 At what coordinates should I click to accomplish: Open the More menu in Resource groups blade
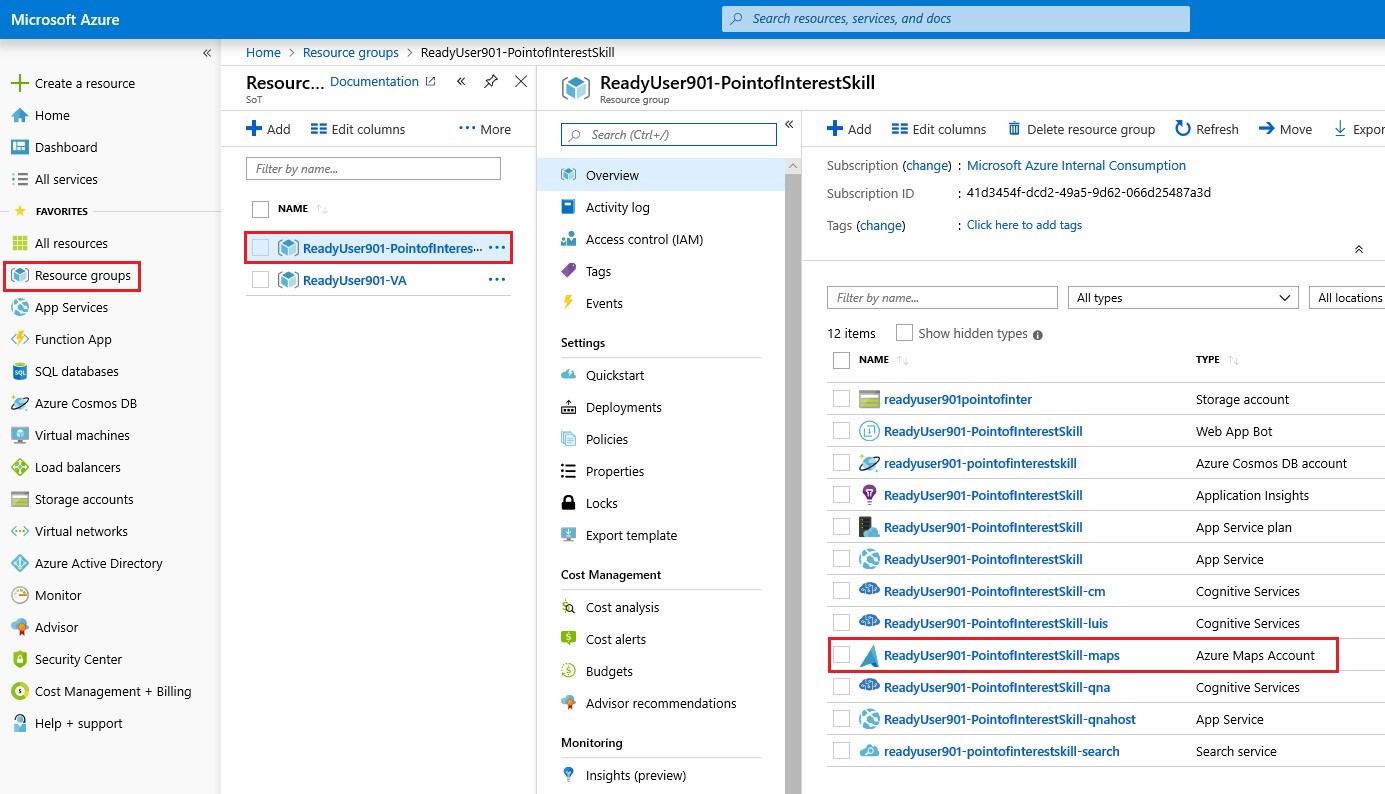[x=485, y=129]
